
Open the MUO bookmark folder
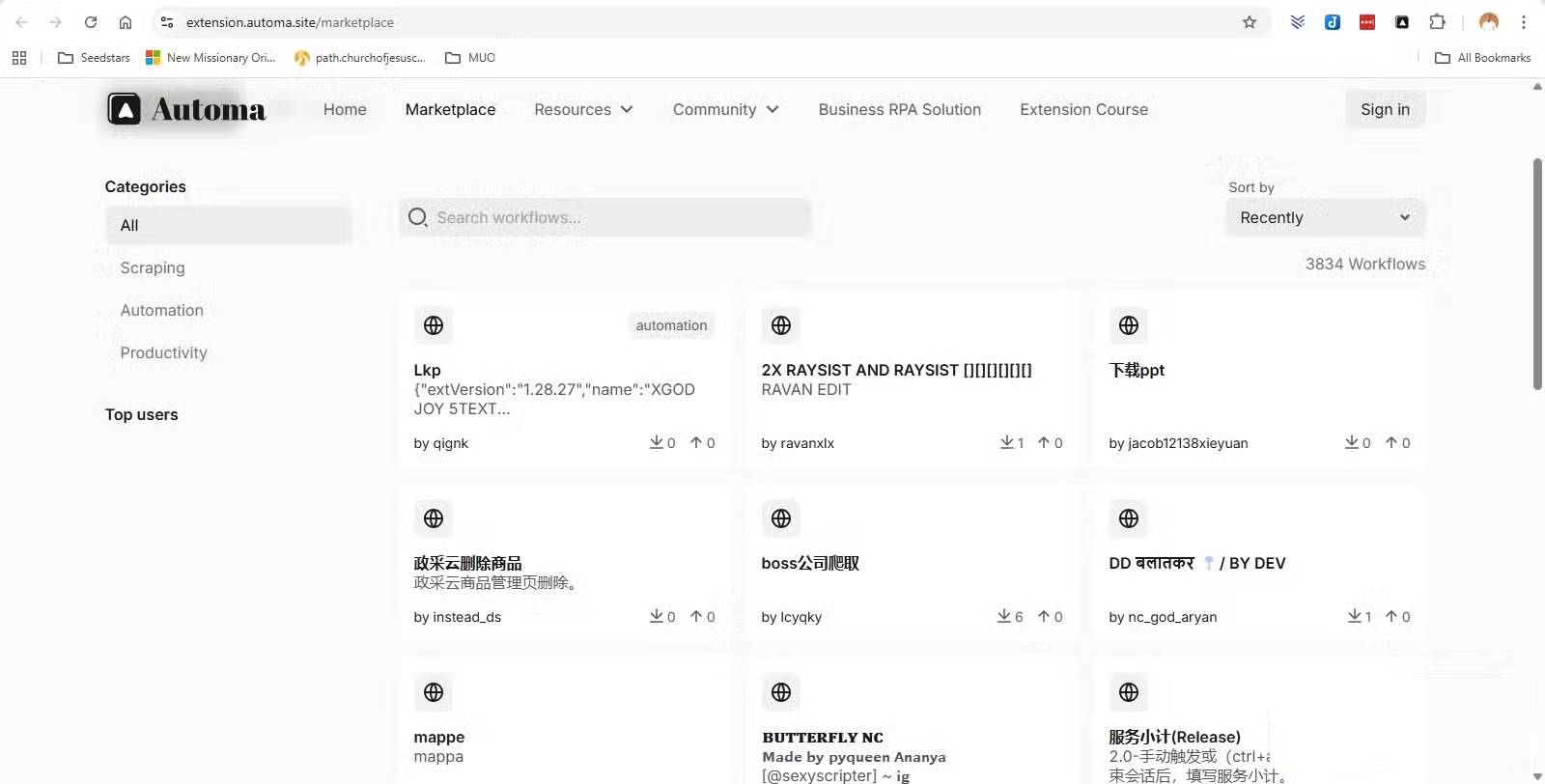[x=470, y=58]
